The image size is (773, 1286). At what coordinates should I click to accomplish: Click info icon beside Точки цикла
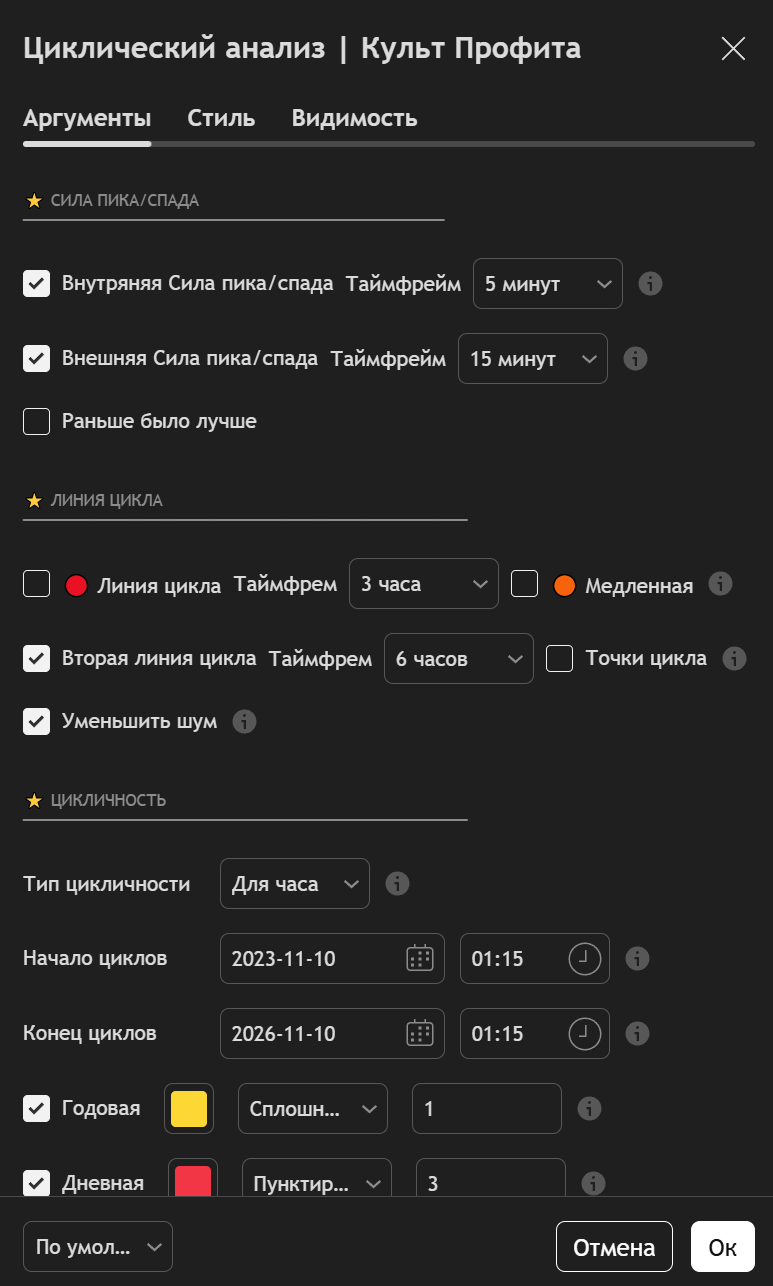[x=734, y=658]
